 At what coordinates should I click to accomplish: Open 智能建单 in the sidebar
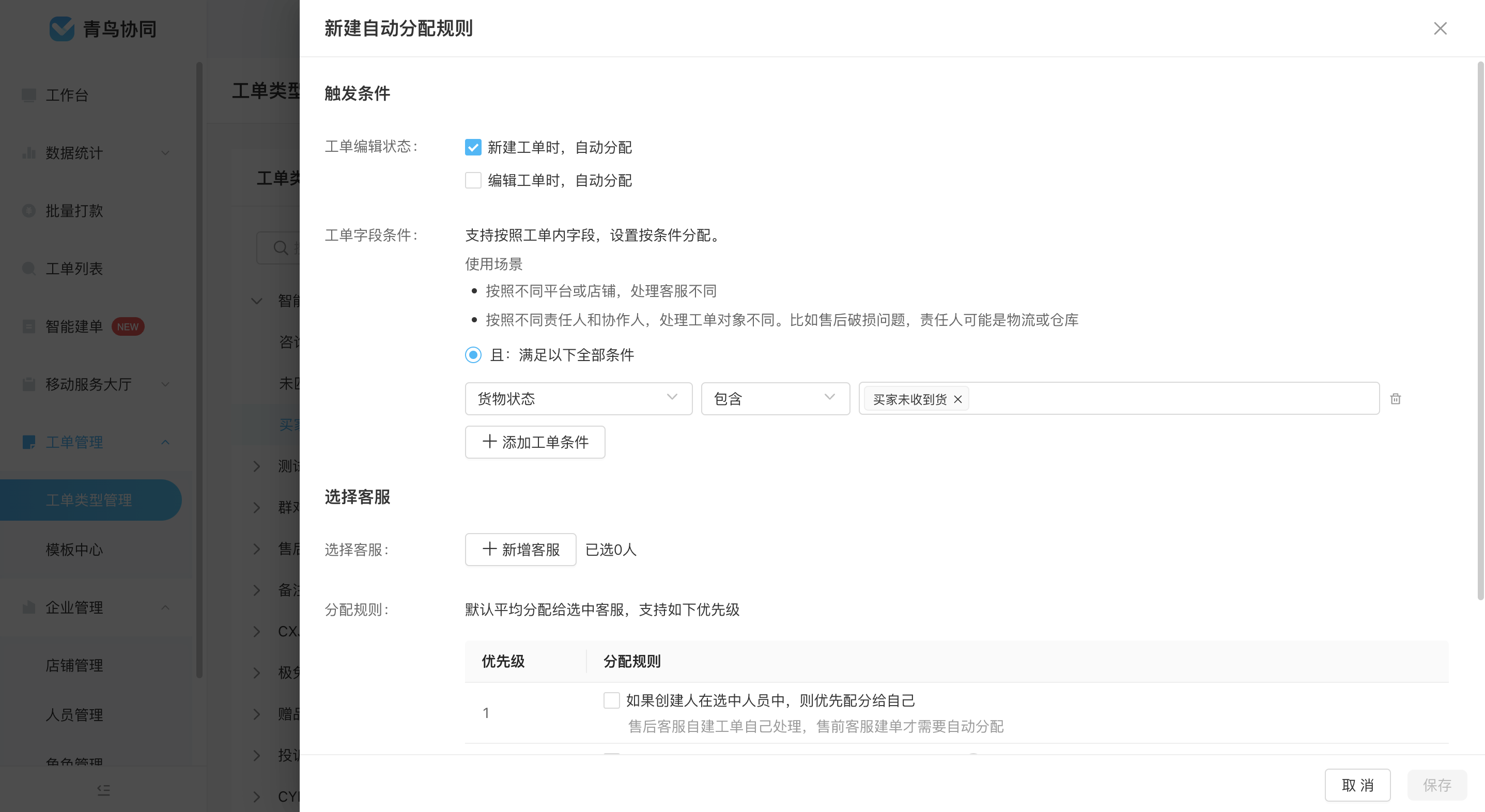(x=74, y=326)
